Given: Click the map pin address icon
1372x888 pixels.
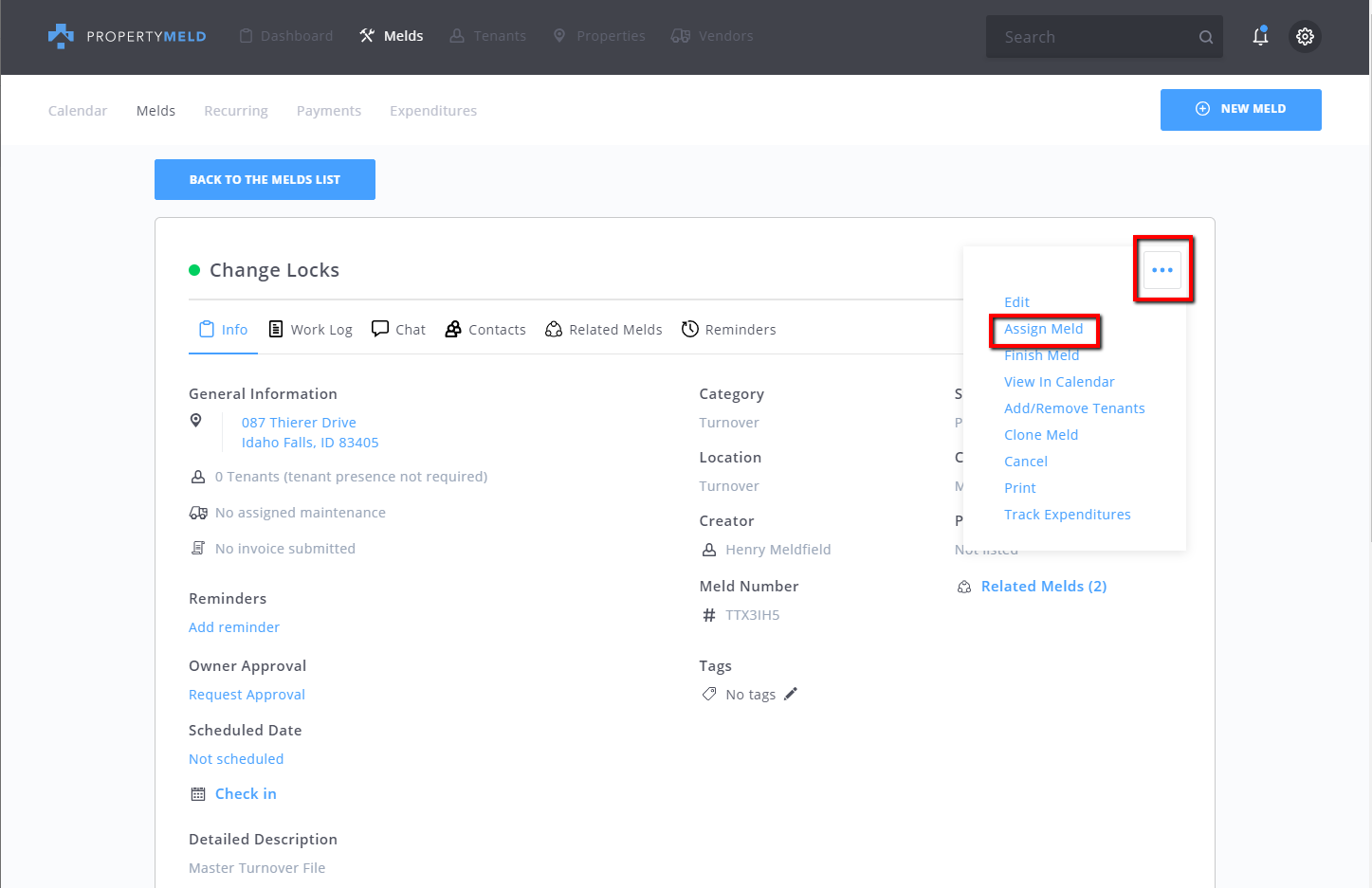Looking at the screenshot, I should click(196, 421).
